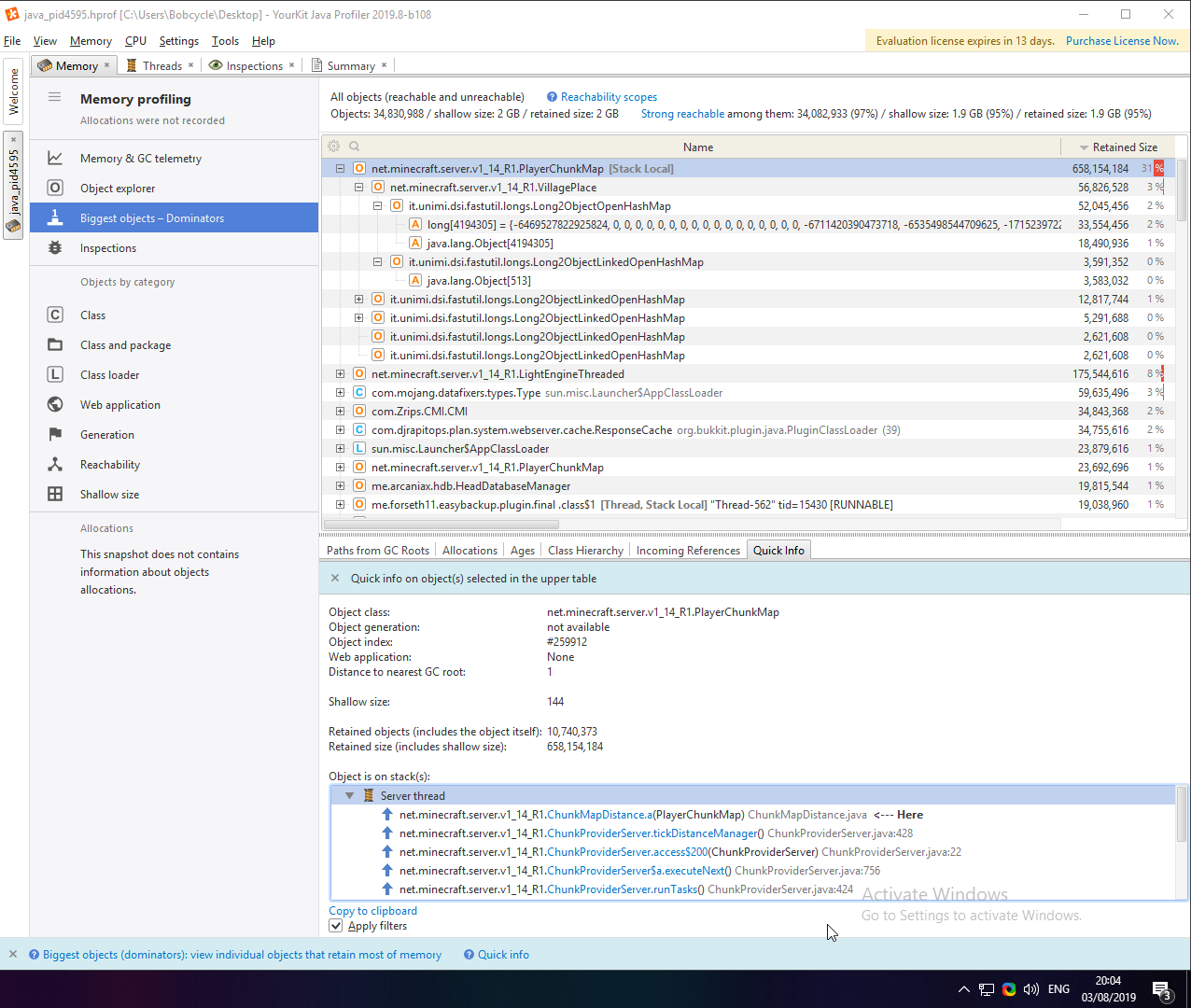
Task: Close the Threads tab
Action: [x=191, y=65]
